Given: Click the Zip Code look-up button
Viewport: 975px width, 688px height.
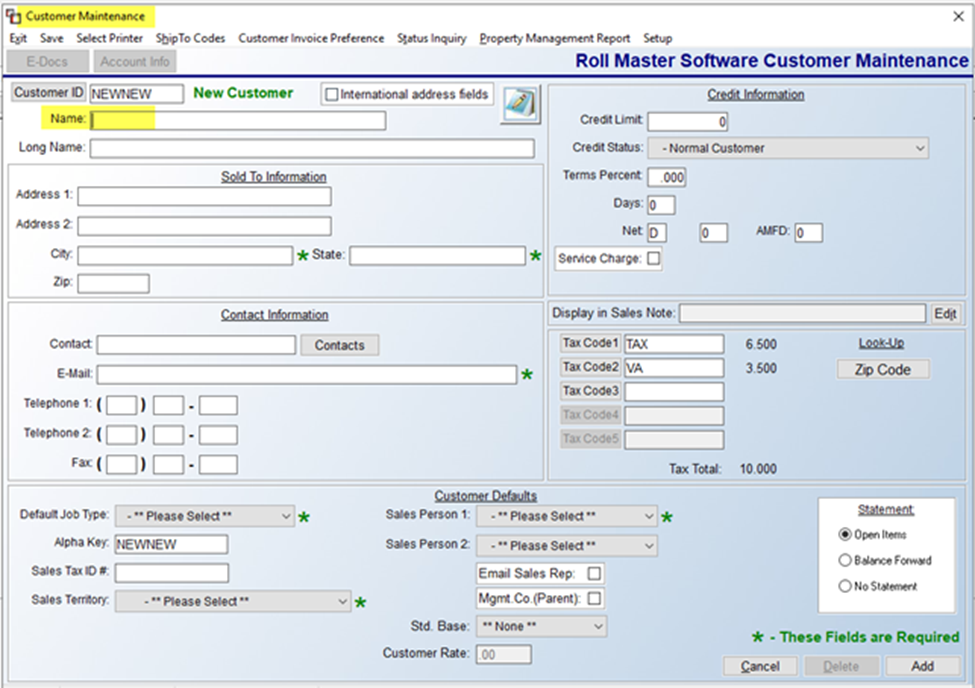Looking at the screenshot, I should point(882,369).
